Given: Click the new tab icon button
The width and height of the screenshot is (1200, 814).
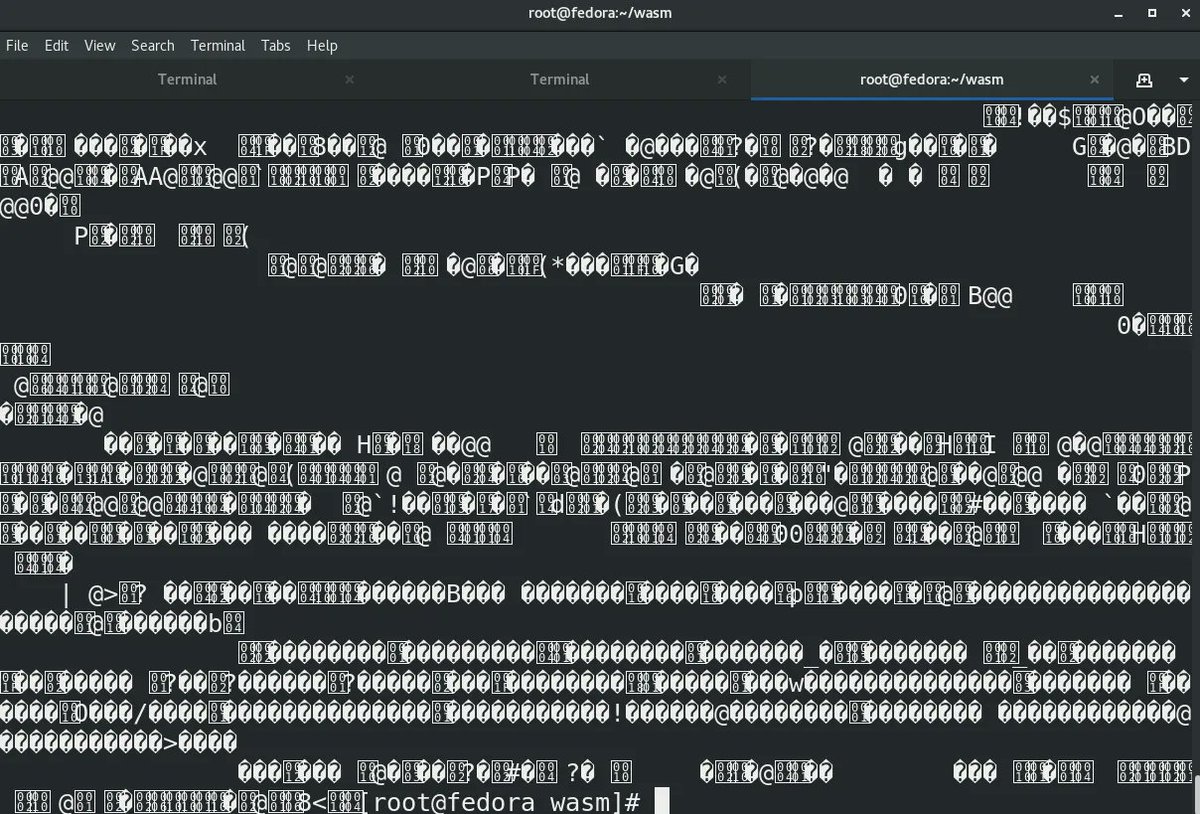Looking at the screenshot, I should pyautogui.click(x=1145, y=80).
